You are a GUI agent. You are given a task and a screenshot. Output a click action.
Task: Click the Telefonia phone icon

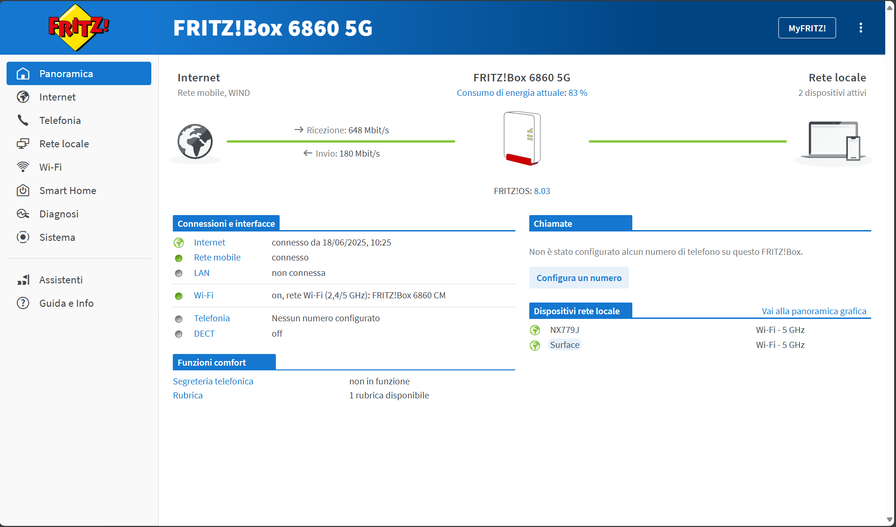pos(23,121)
